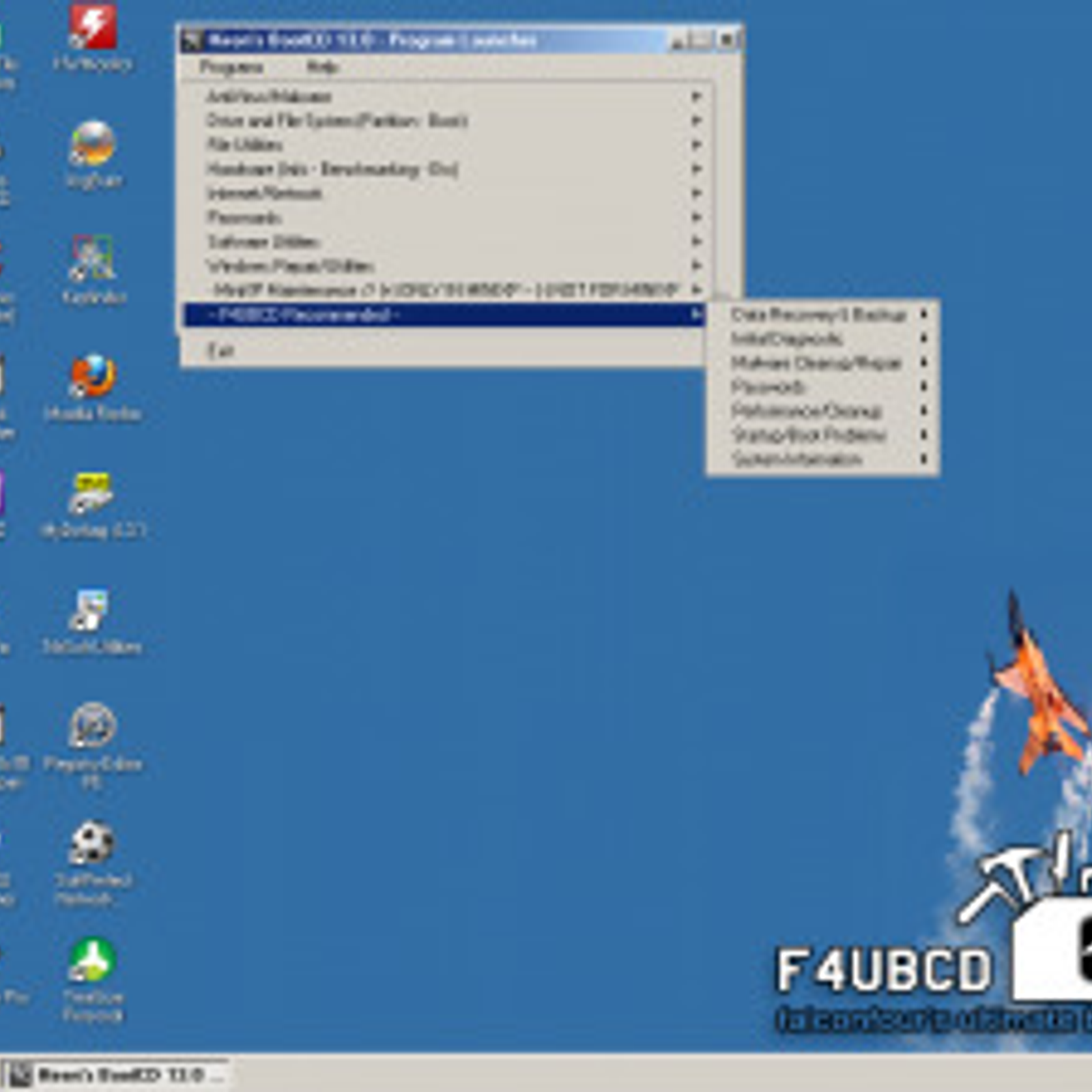Launch the Registry Editor PE desktop icon
The height and width of the screenshot is (1092, 1092).
92,726
